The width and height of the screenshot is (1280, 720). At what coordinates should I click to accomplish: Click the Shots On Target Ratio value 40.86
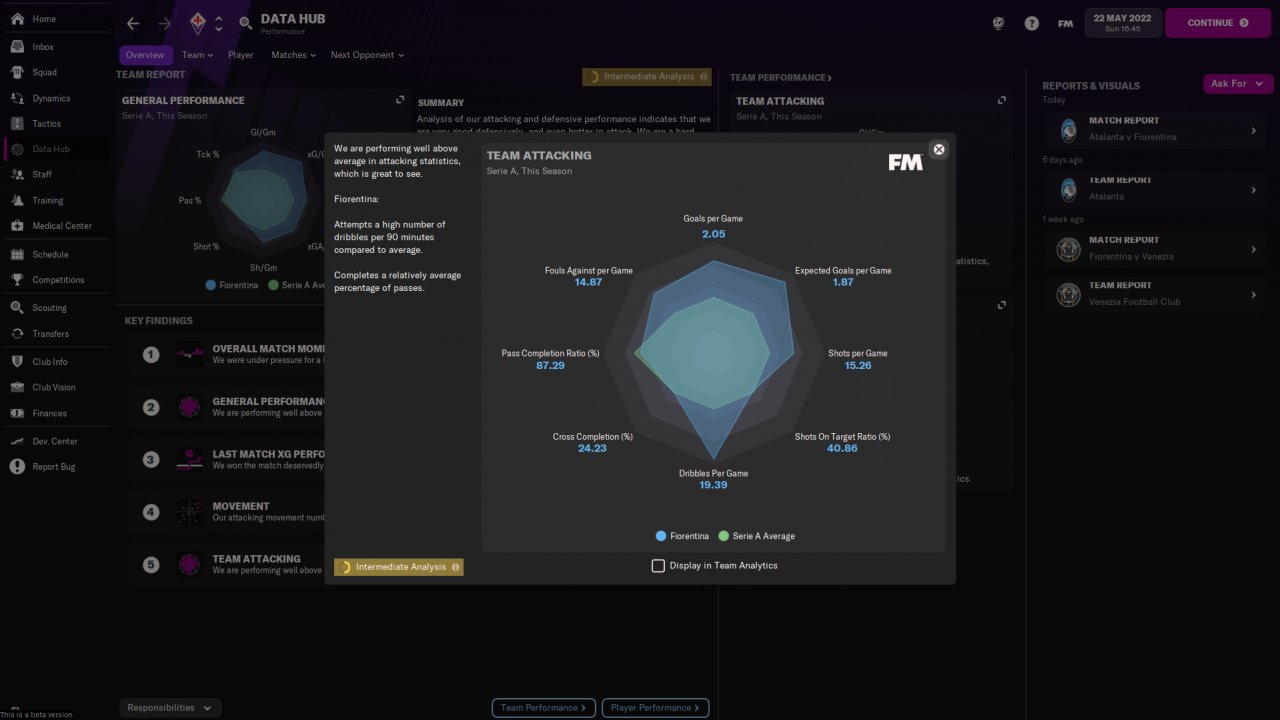[x=842, y=448]
